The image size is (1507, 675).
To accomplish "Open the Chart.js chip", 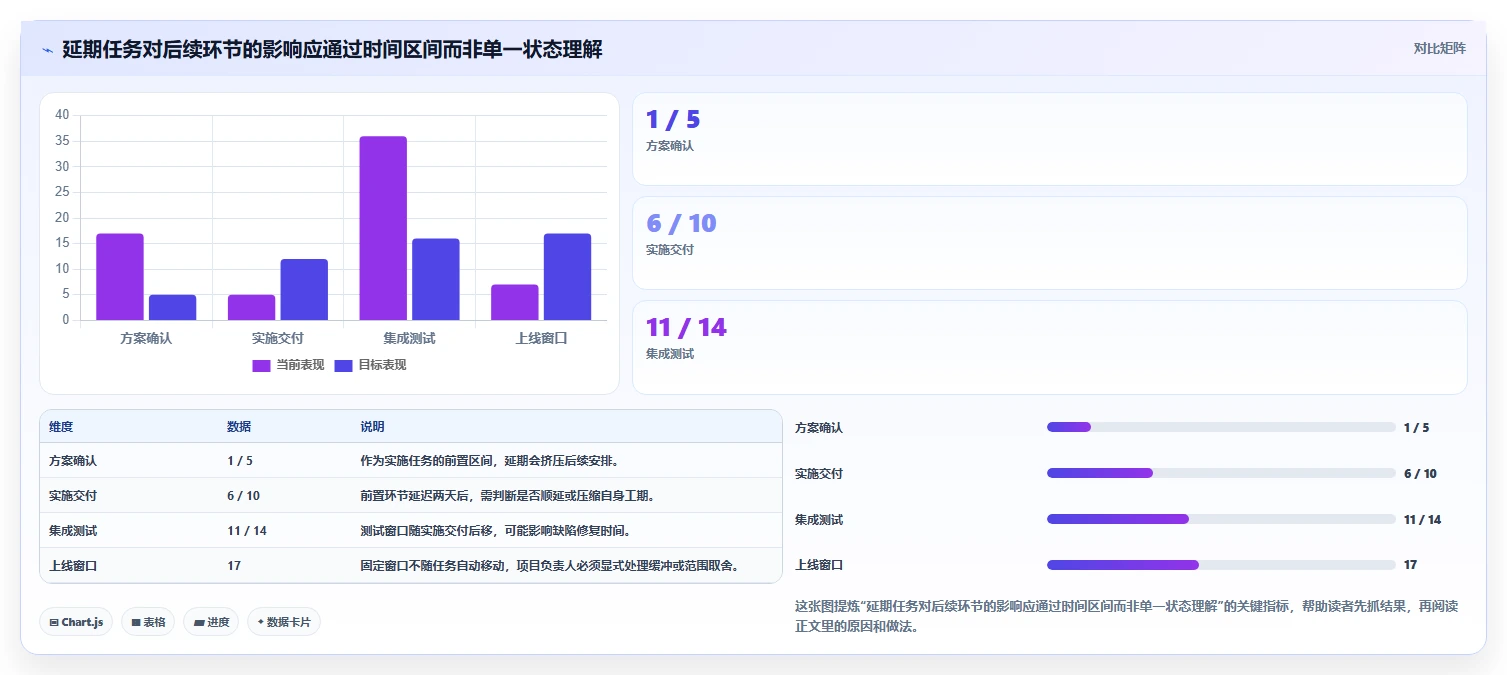I will (x=76, y=622).
